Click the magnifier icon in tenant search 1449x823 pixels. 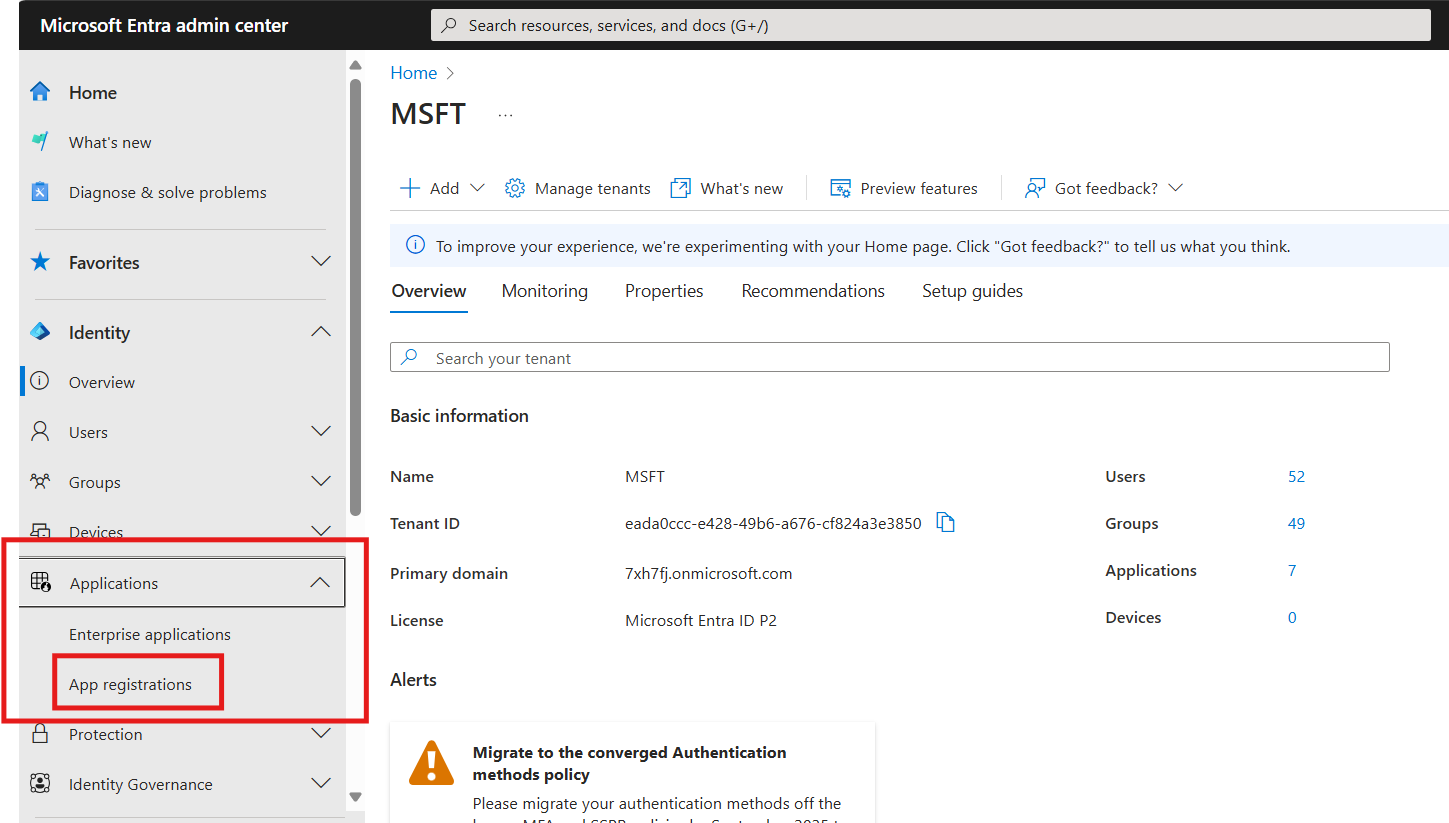409,357
